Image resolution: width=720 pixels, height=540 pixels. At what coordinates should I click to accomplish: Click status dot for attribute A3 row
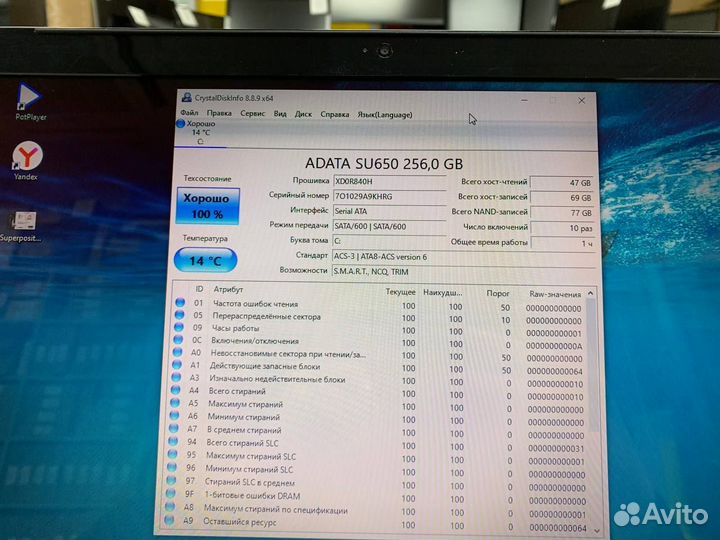pos(176,377)
